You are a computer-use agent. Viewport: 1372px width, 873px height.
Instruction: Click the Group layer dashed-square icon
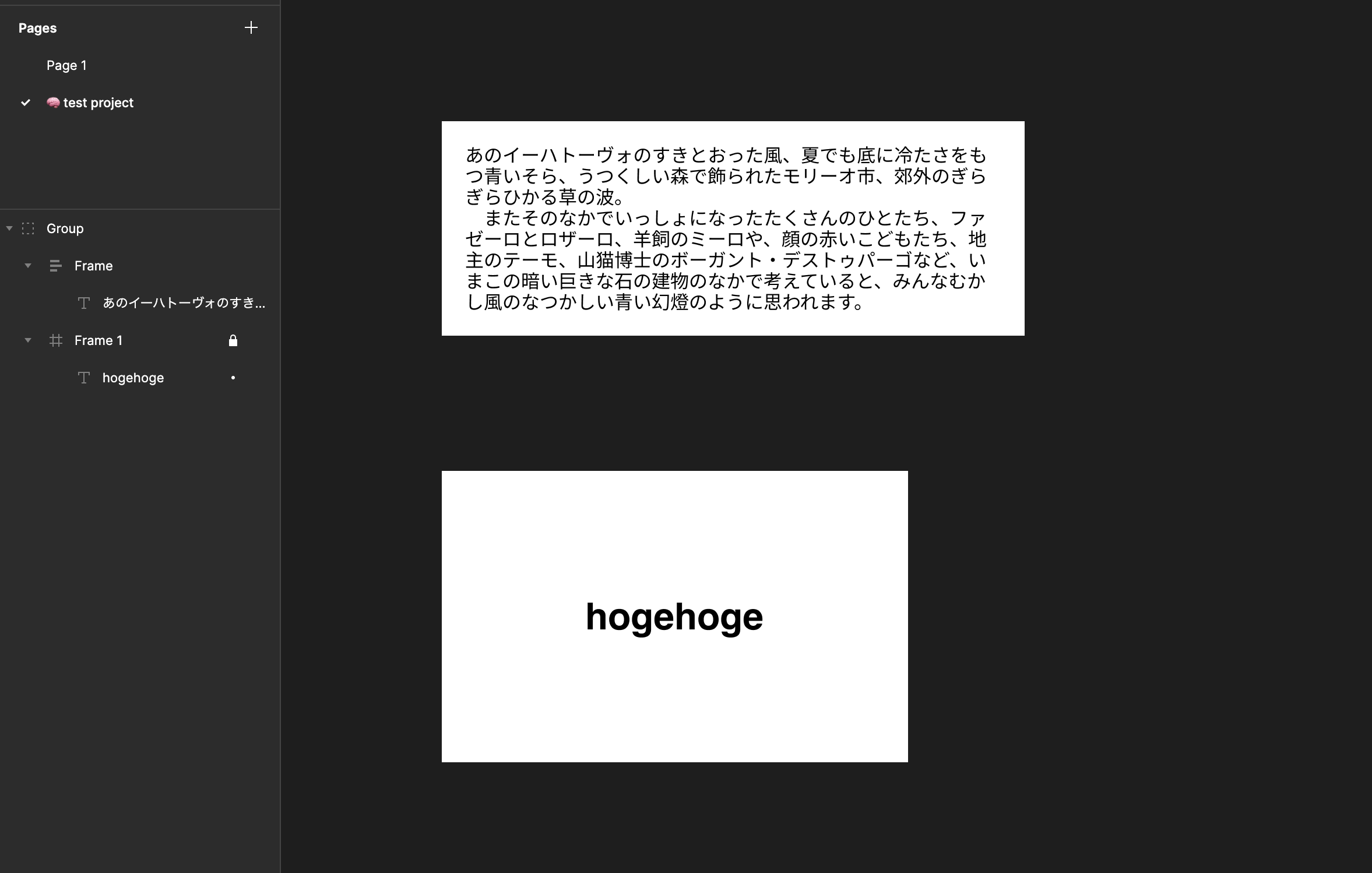28,228
